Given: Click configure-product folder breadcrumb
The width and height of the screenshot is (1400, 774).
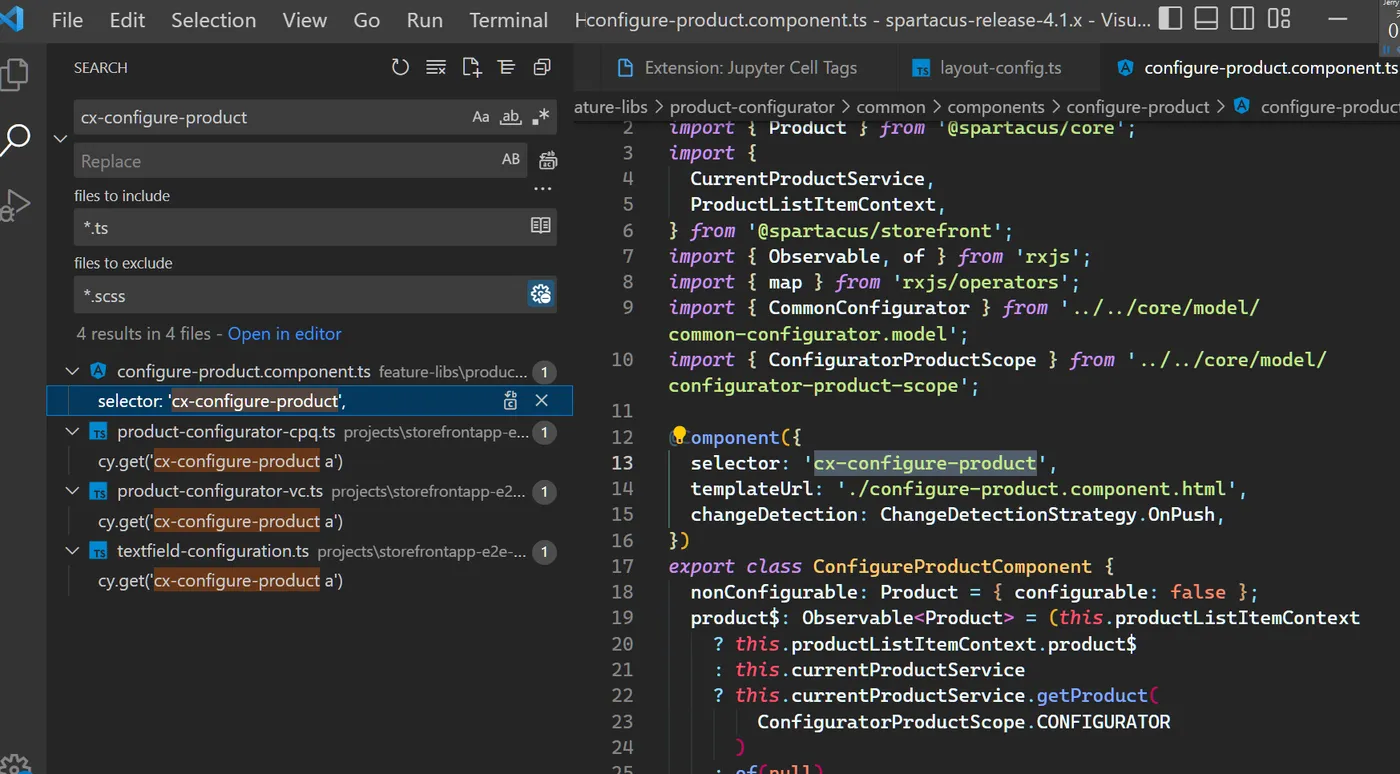Looking at the screenshot, I should point(1138,107).
